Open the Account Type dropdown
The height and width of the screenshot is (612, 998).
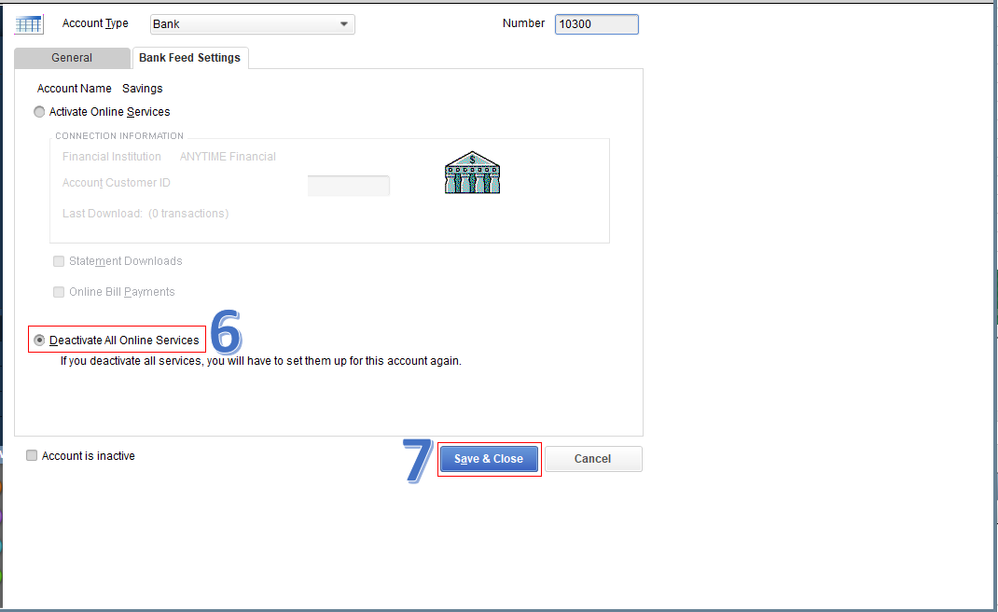pos(252,24)
